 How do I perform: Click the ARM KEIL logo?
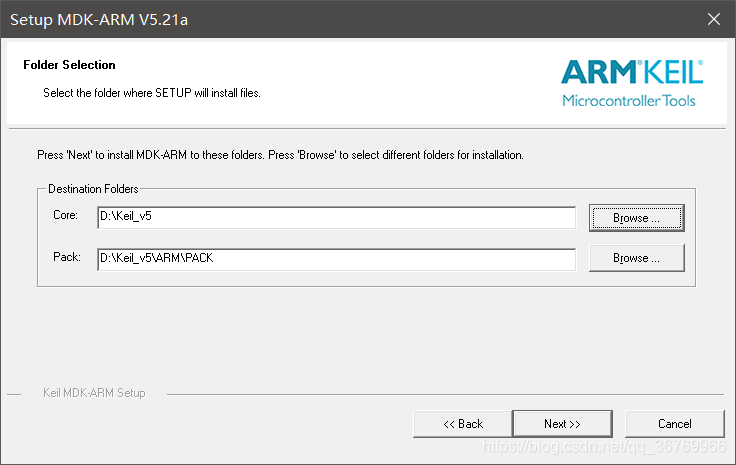(x=632, y=83)
